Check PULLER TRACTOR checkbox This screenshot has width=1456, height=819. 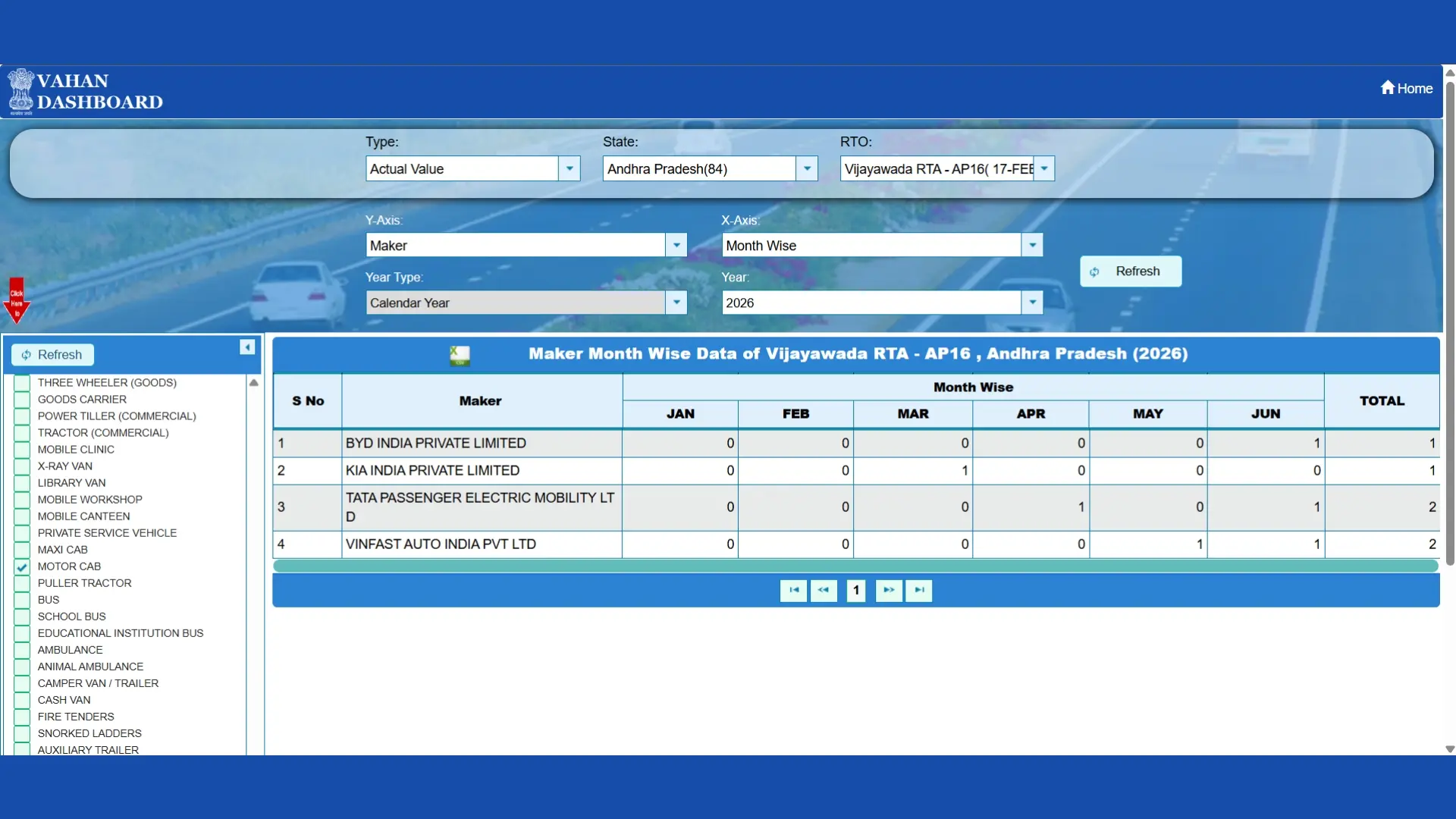coord(22,583)
